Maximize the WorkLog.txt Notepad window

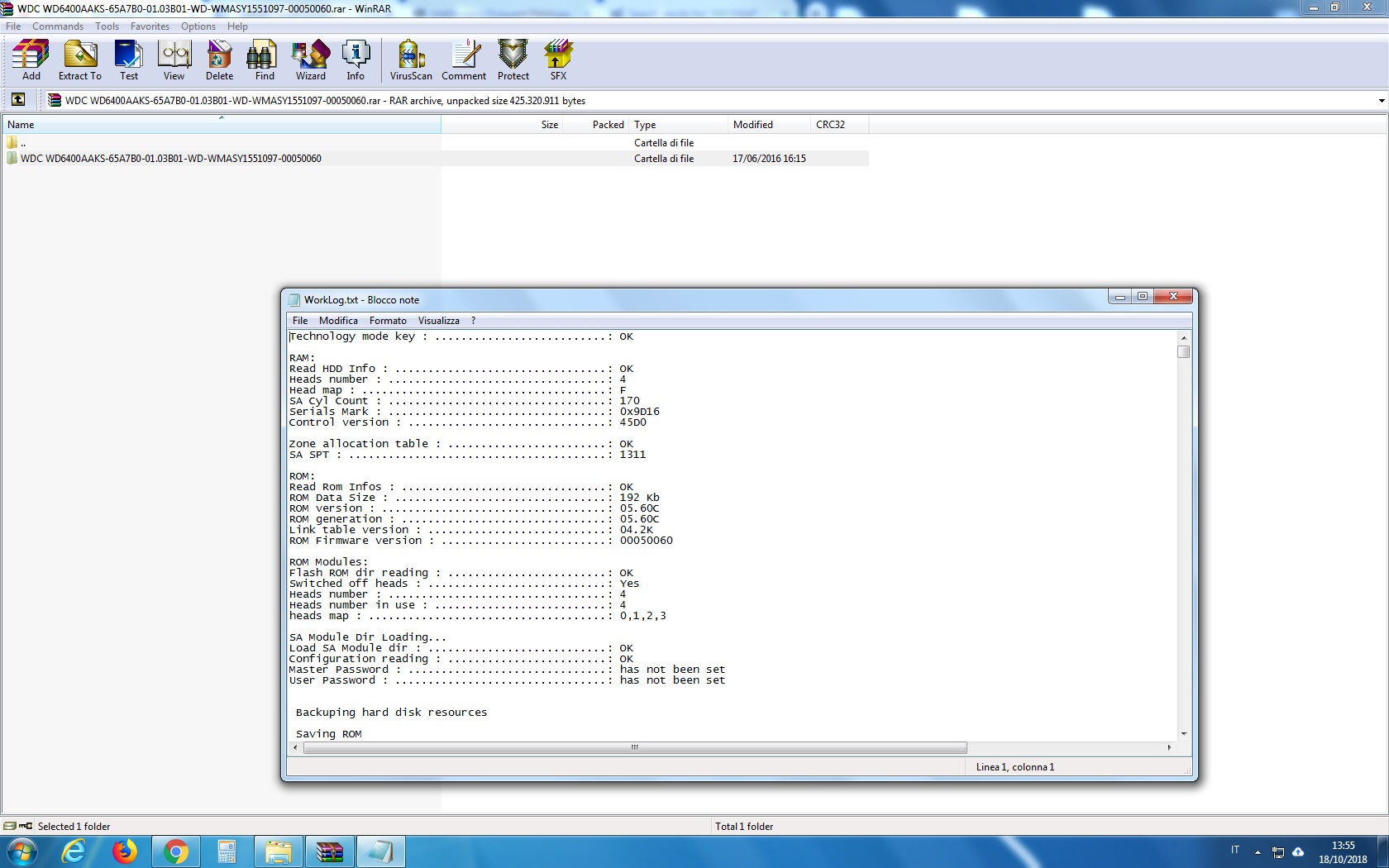1143,297
